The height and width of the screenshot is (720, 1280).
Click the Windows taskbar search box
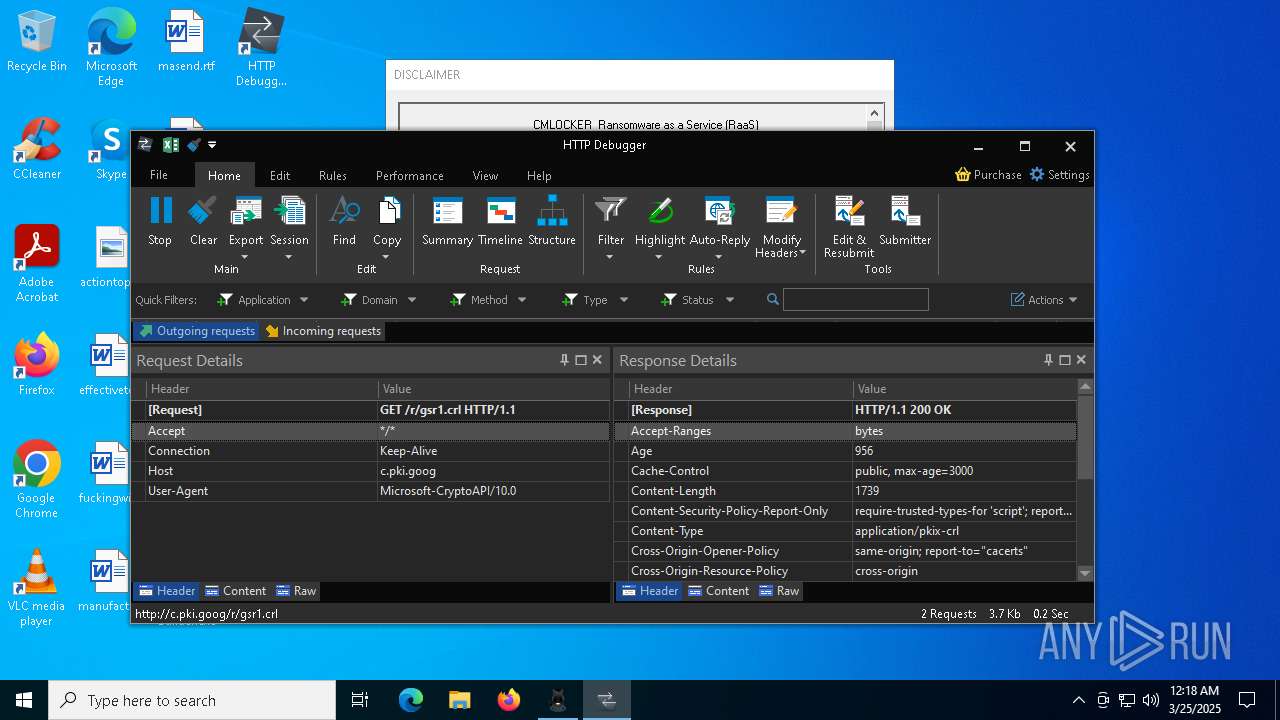point(192,700)
